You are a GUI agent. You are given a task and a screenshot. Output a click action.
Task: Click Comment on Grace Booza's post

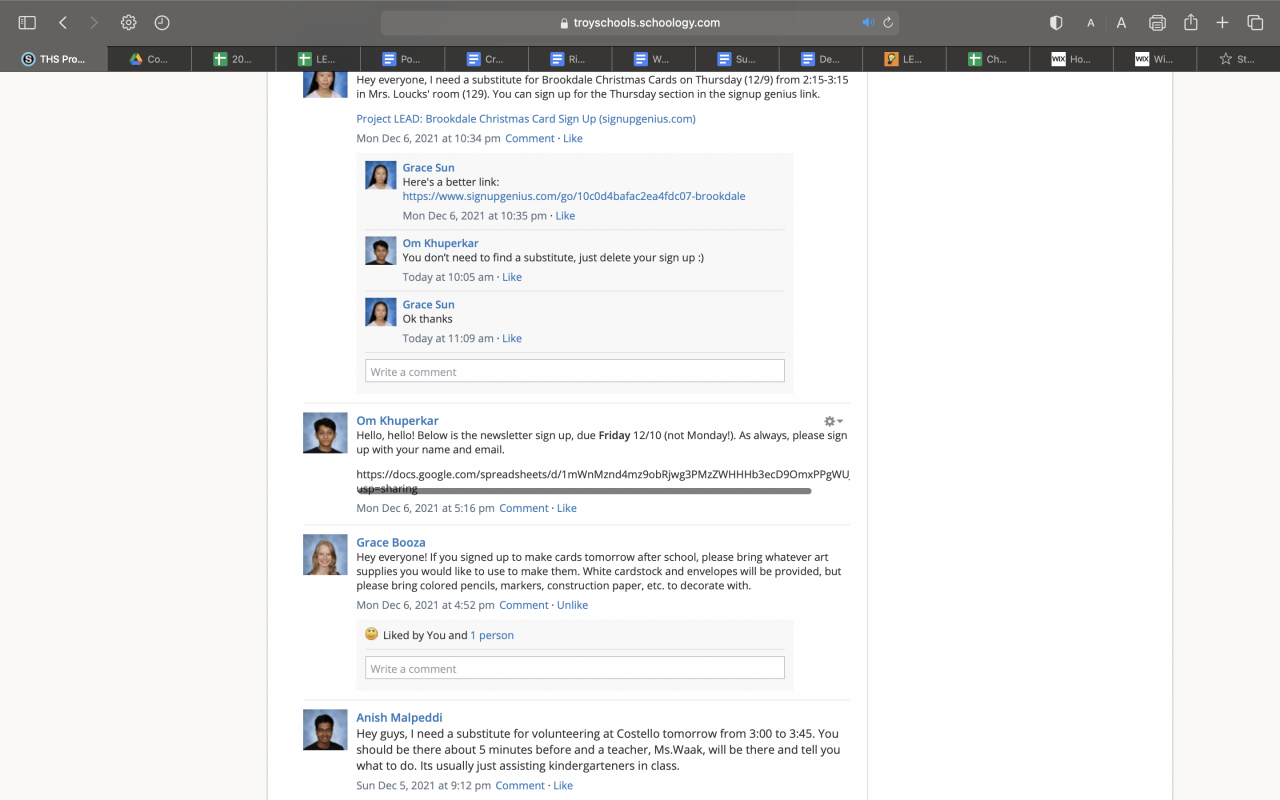coord(524,605)
